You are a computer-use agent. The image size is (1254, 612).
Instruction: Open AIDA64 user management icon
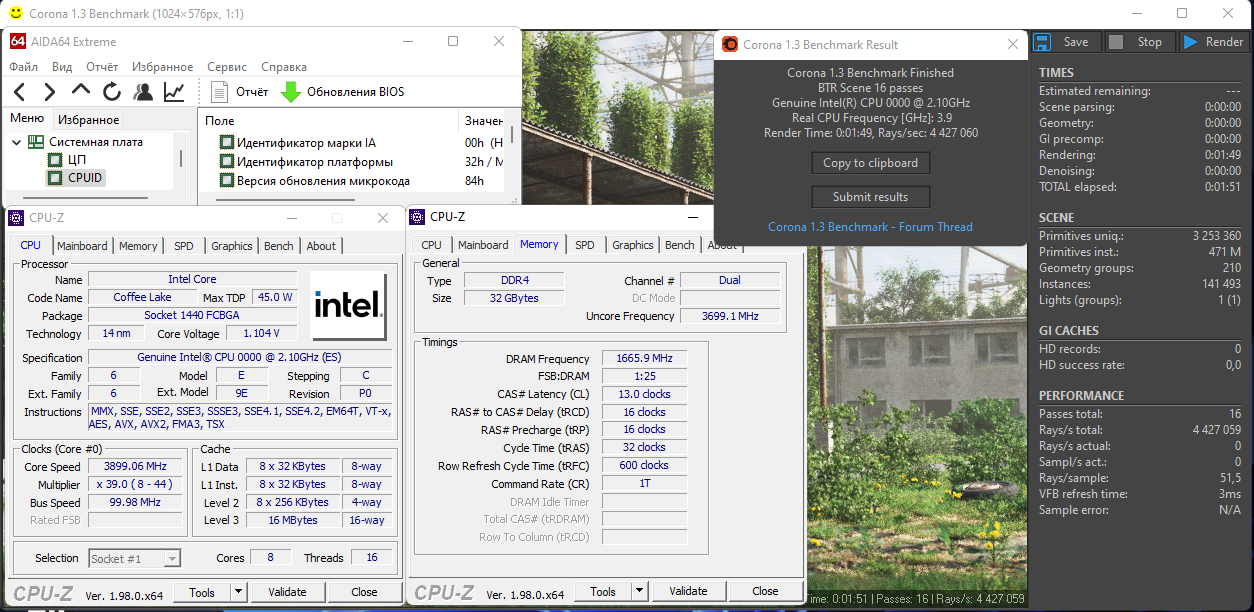[143, 92]
